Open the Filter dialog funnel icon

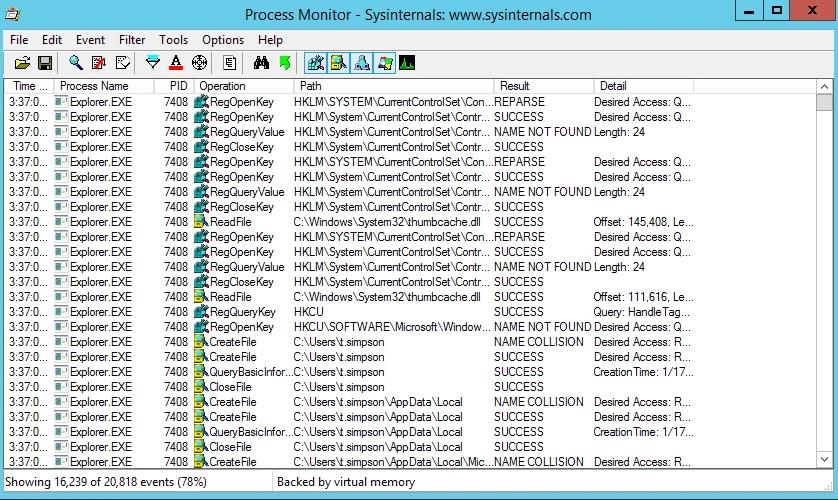tap(153, 63)
